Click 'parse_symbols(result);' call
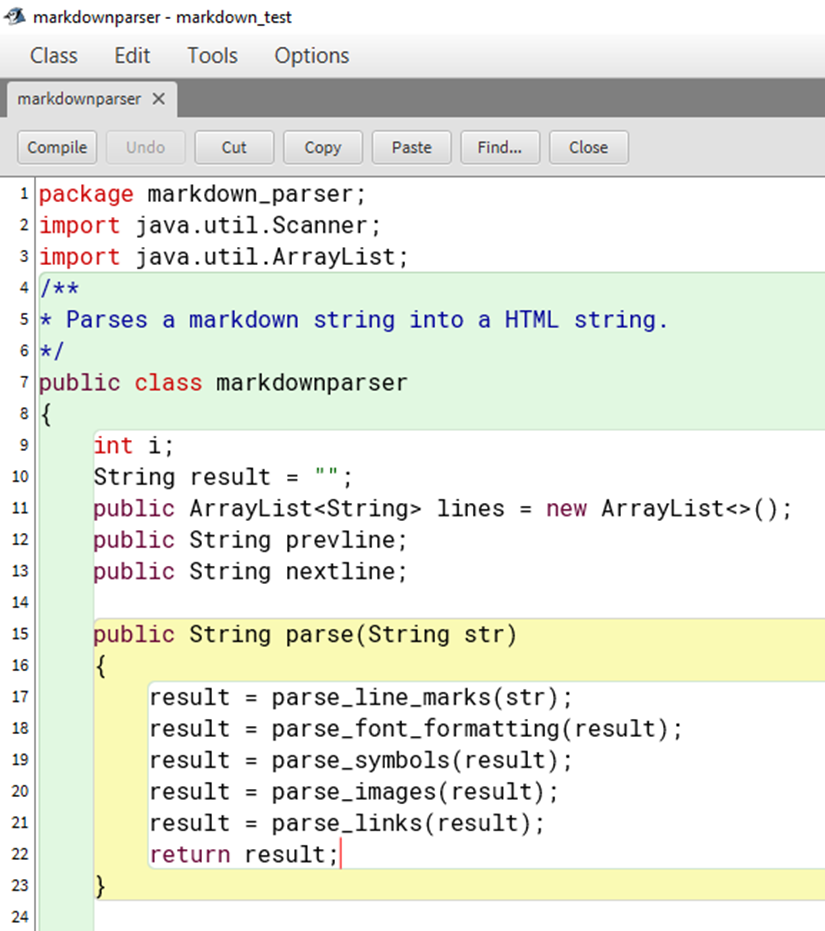The height and width of the screenshot is (931, 825). tap(422, 761)
